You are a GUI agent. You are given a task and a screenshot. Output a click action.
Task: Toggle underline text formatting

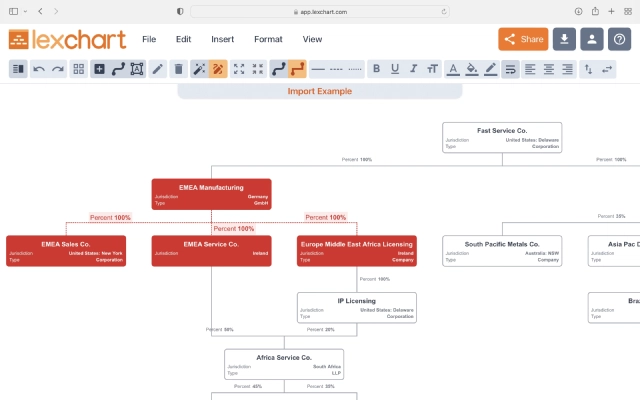point(395,69)
